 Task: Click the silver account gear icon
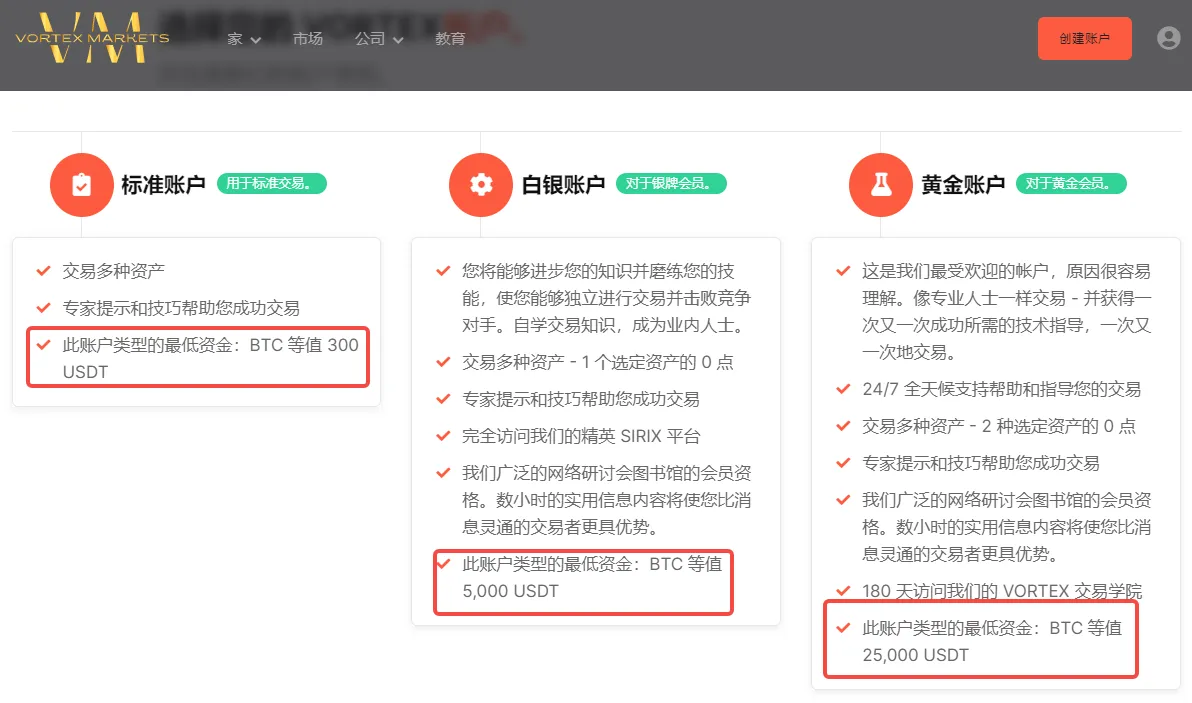coord(480,185)
